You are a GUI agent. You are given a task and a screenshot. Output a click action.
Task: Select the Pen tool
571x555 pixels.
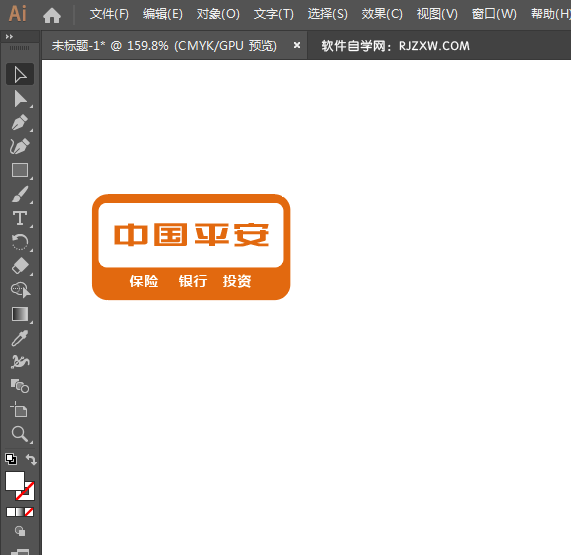tap(20, 122)
